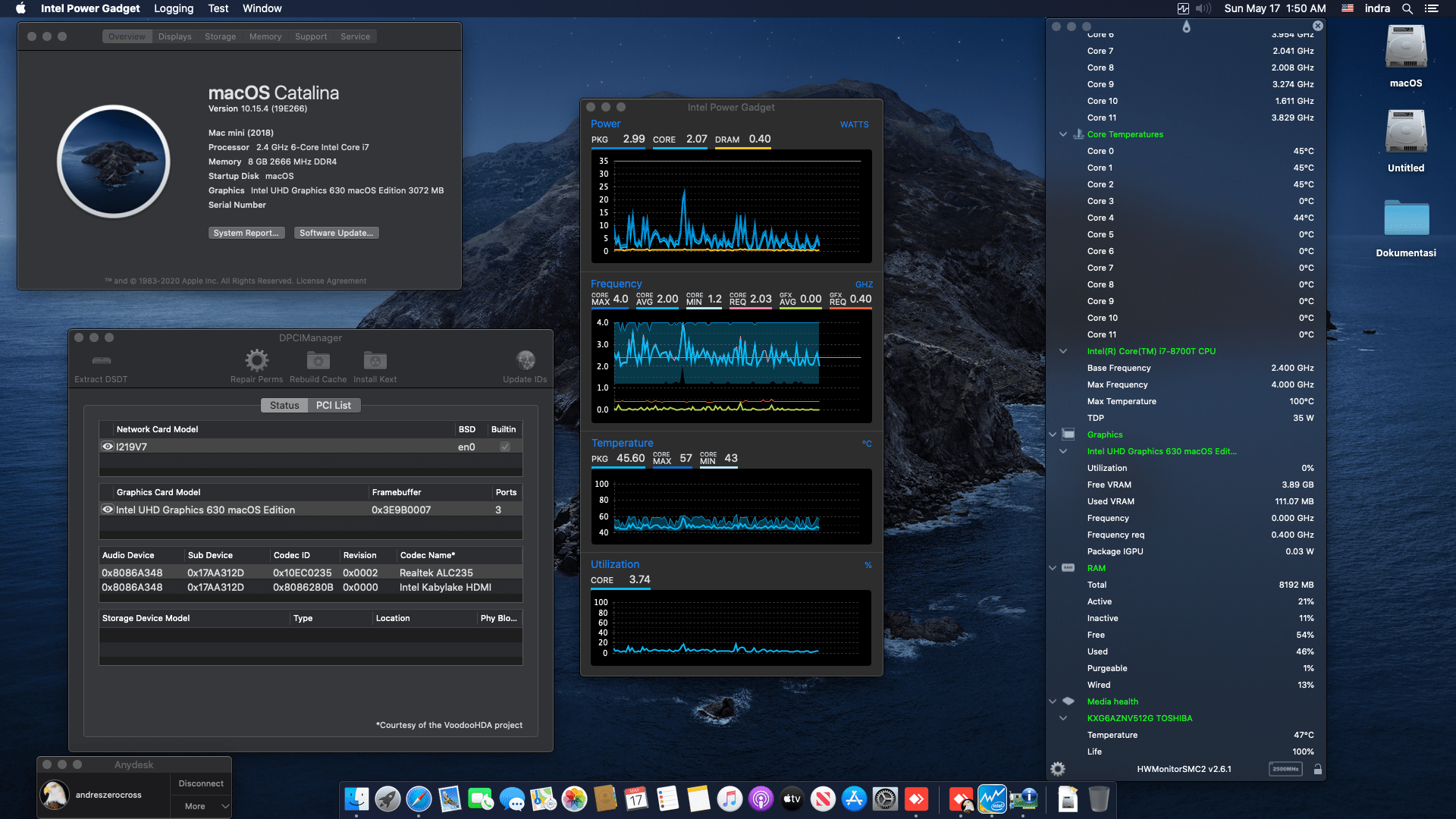1456x819 pixels.
Task: Open the Apple menu
Action: point(20,8)
